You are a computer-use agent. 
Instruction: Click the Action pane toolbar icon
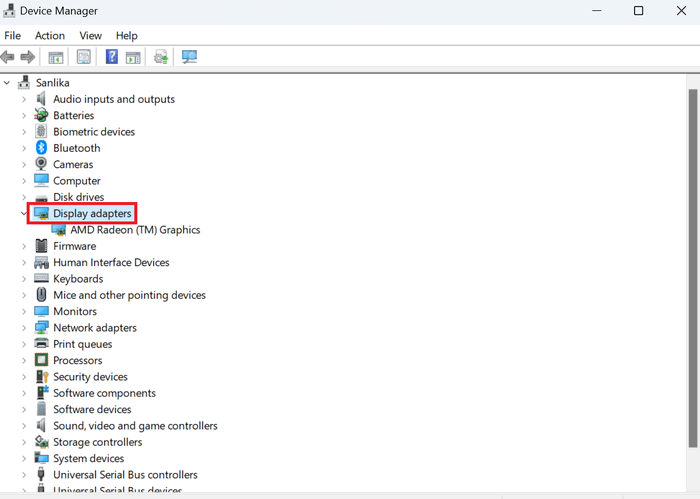tap(133, 57)
